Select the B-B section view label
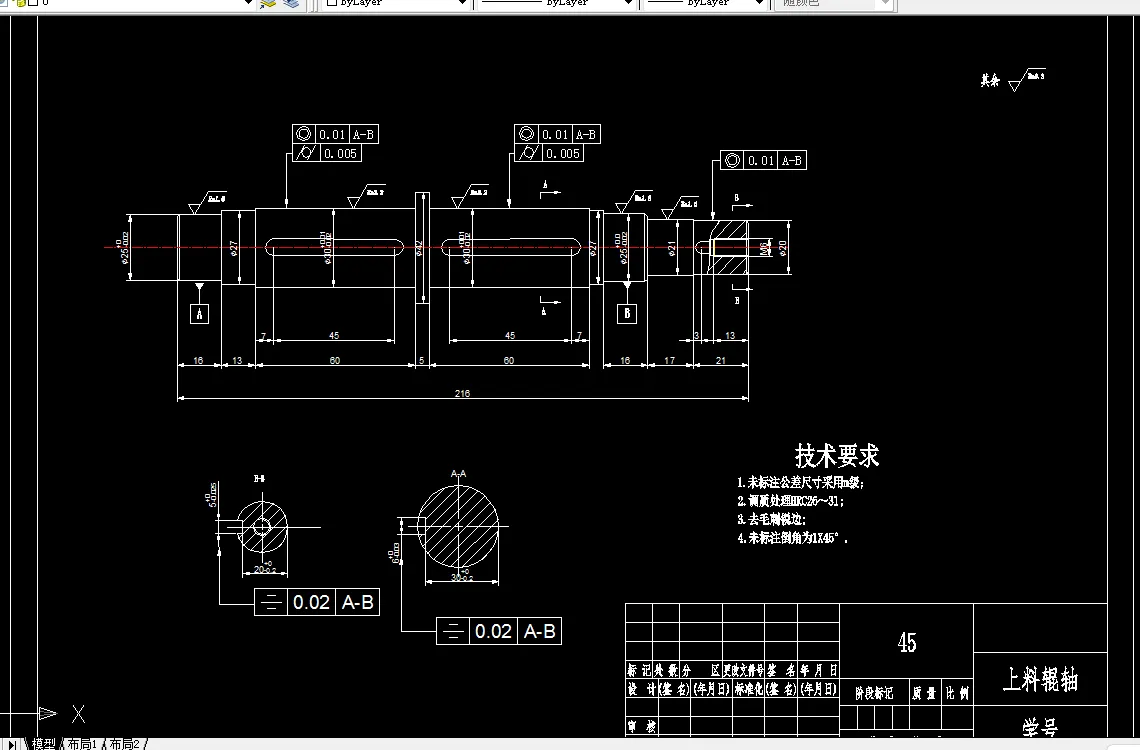Image resolution: width=1140 pixels, height=750 pixels. click(260, 478)
